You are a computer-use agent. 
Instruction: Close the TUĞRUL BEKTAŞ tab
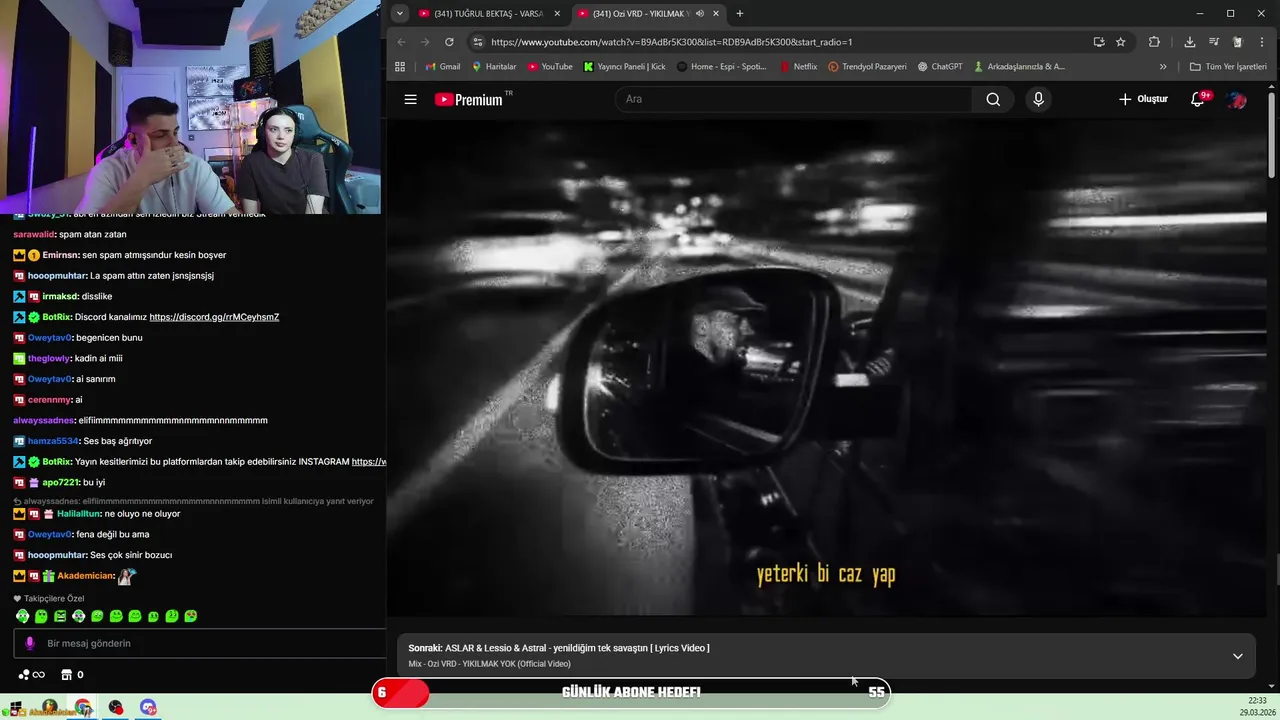pos(557,14)
